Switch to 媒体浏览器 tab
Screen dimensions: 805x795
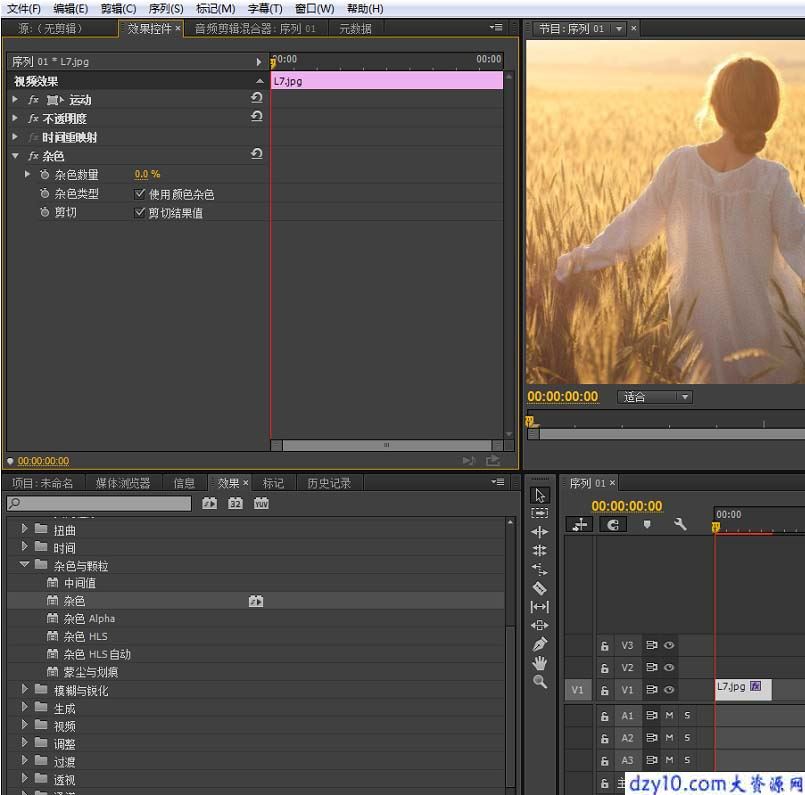click(123, 483)
